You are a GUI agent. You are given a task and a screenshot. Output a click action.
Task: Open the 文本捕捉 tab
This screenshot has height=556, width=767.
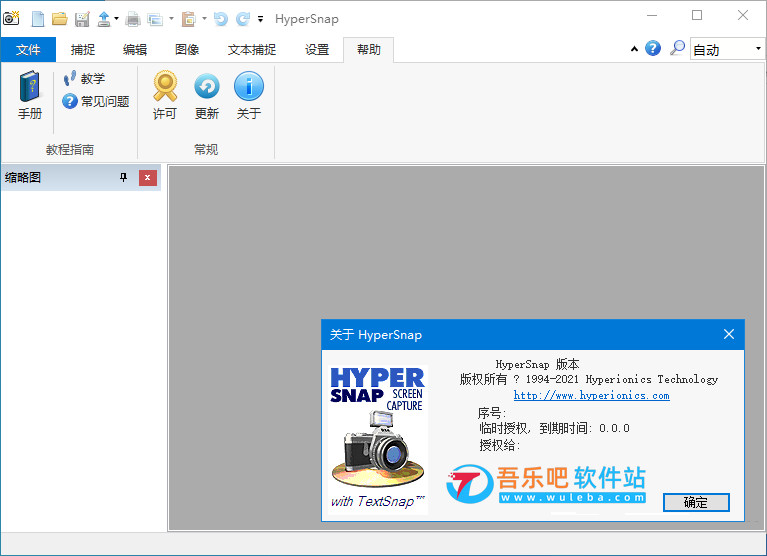point(252,49)
